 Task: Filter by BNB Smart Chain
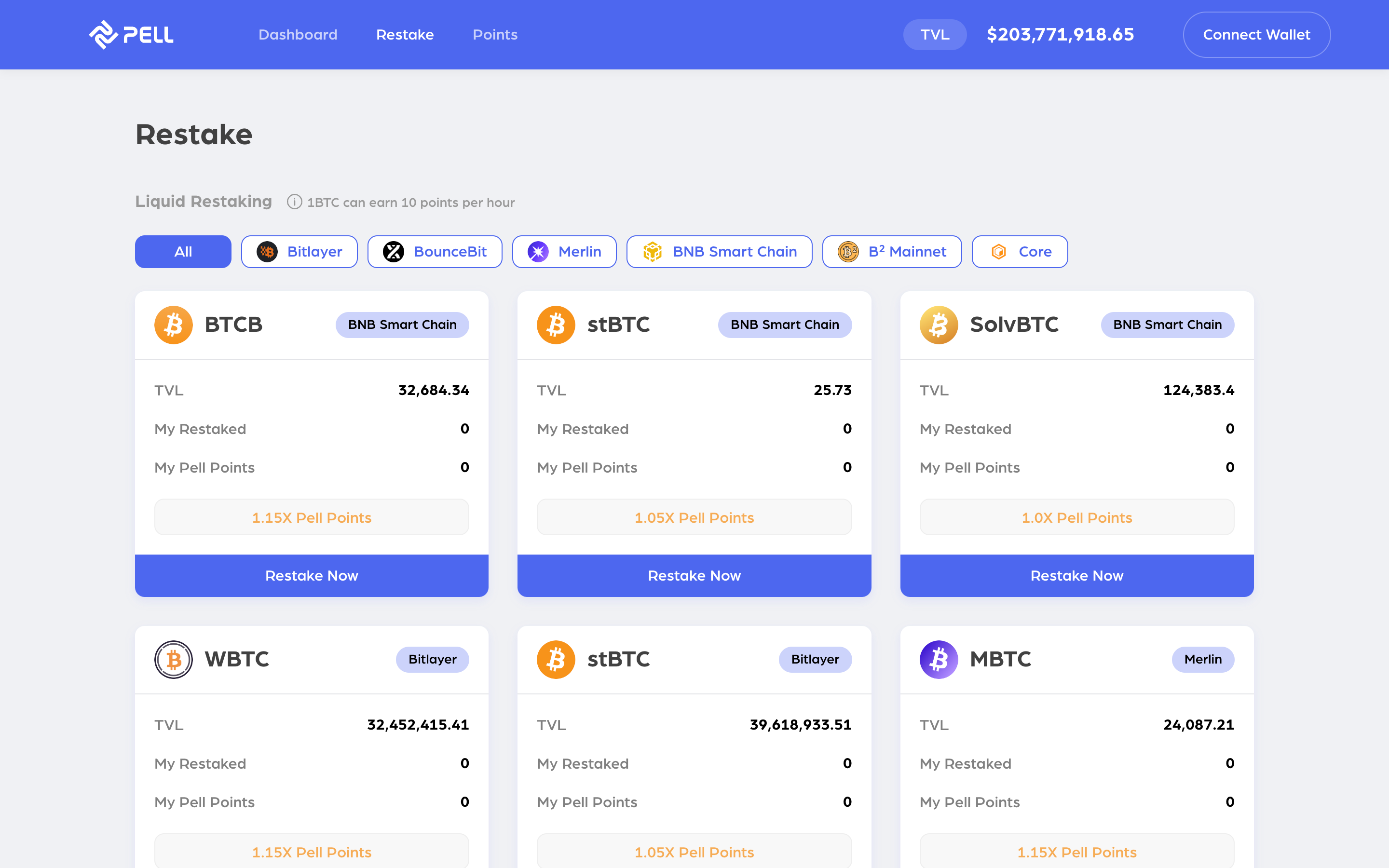[x=719, y=251]
